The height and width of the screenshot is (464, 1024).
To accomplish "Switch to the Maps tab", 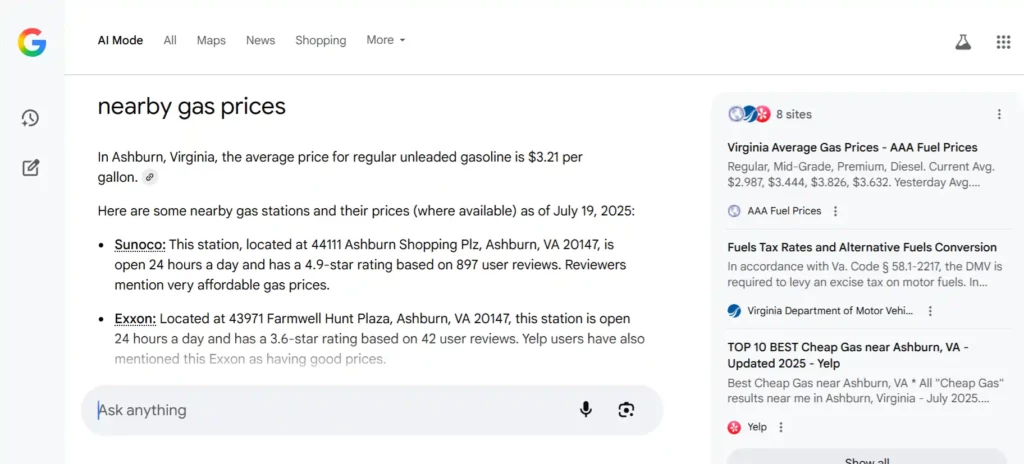I will [x=211, y=41].
